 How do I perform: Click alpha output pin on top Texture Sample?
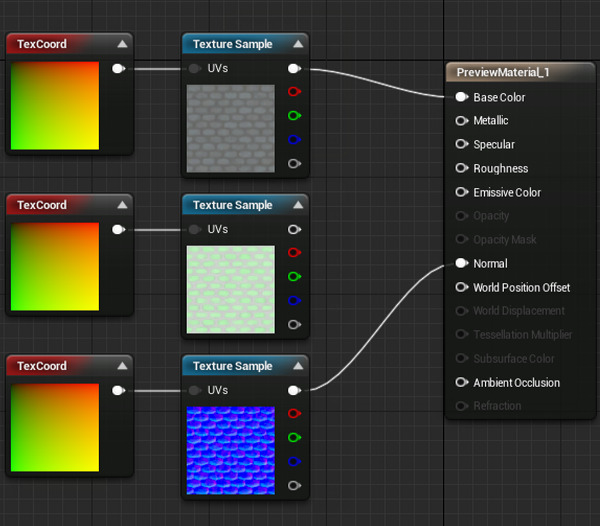point(294,163)
